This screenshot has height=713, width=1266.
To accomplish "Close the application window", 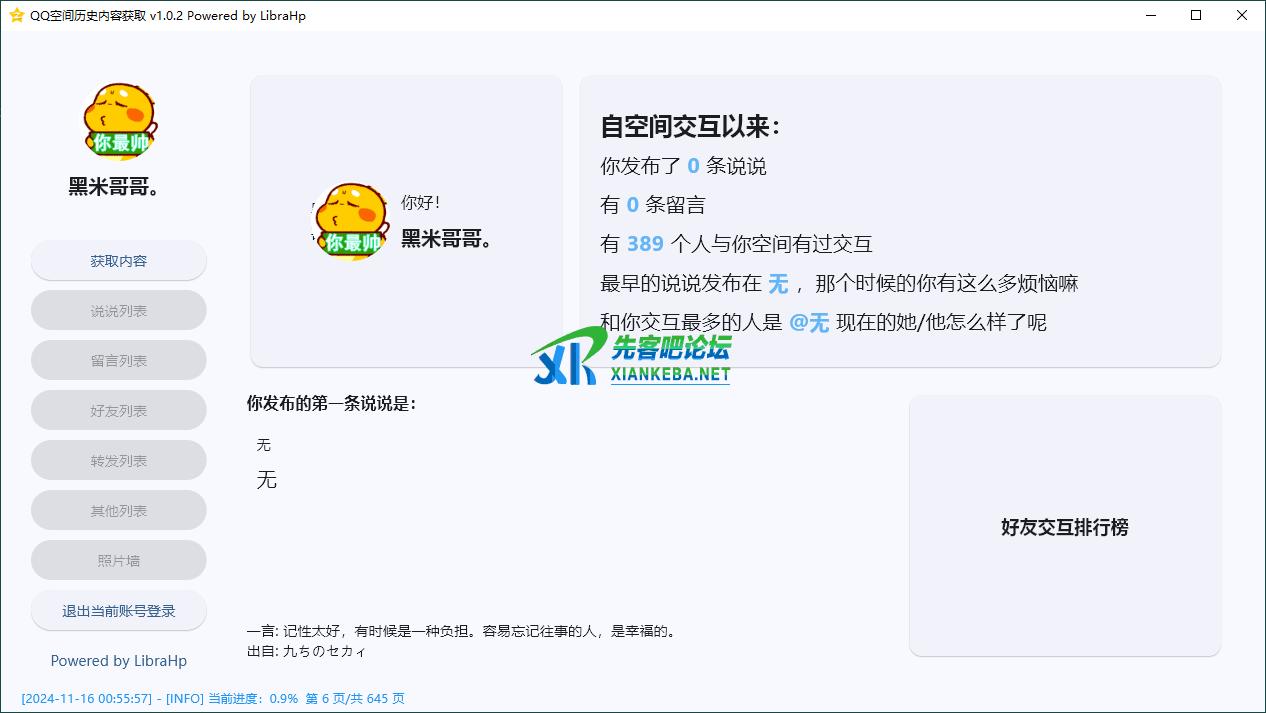I will click(1242, 15).
